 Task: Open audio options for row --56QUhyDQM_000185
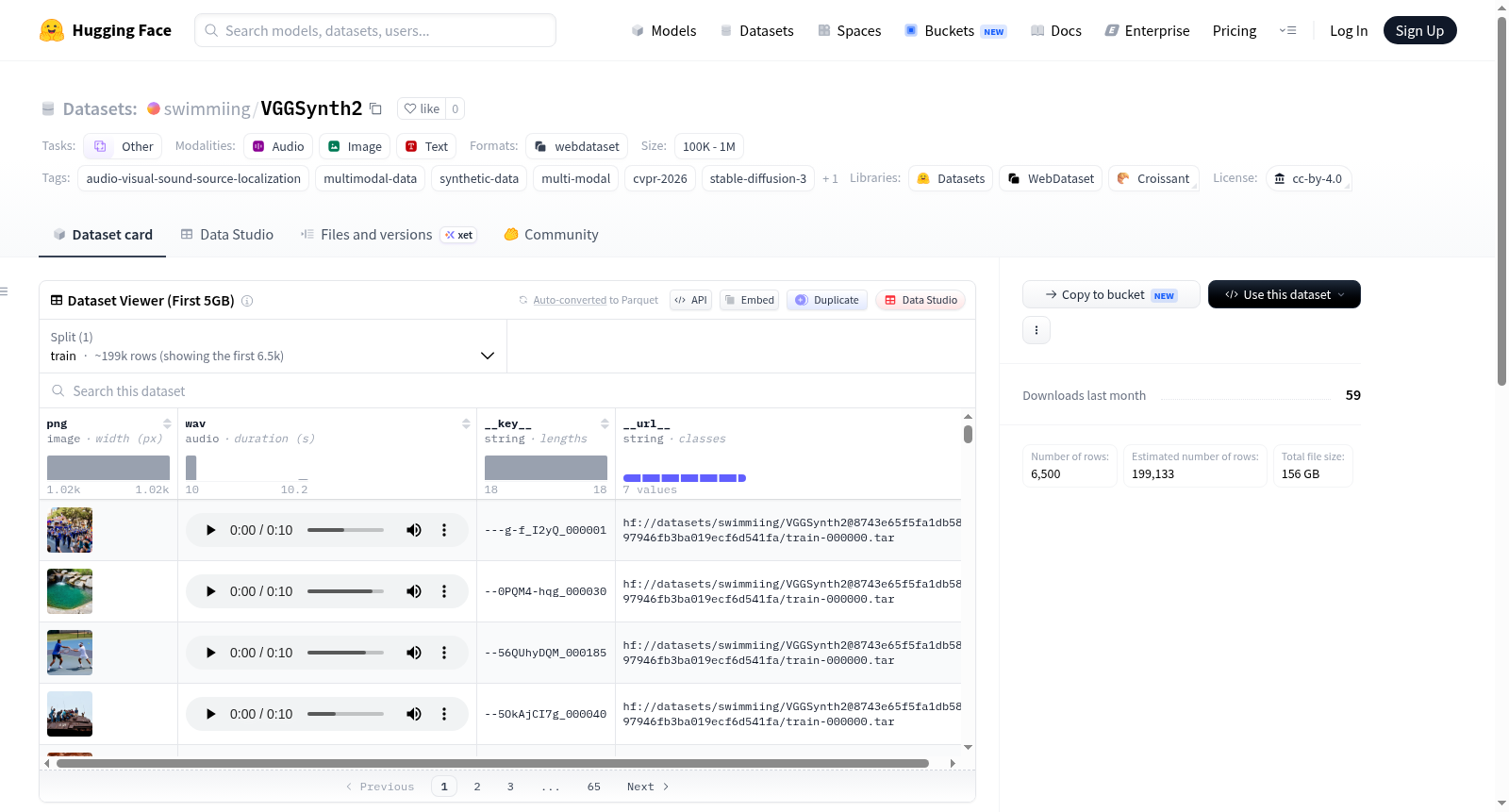[x=444, y=653]
